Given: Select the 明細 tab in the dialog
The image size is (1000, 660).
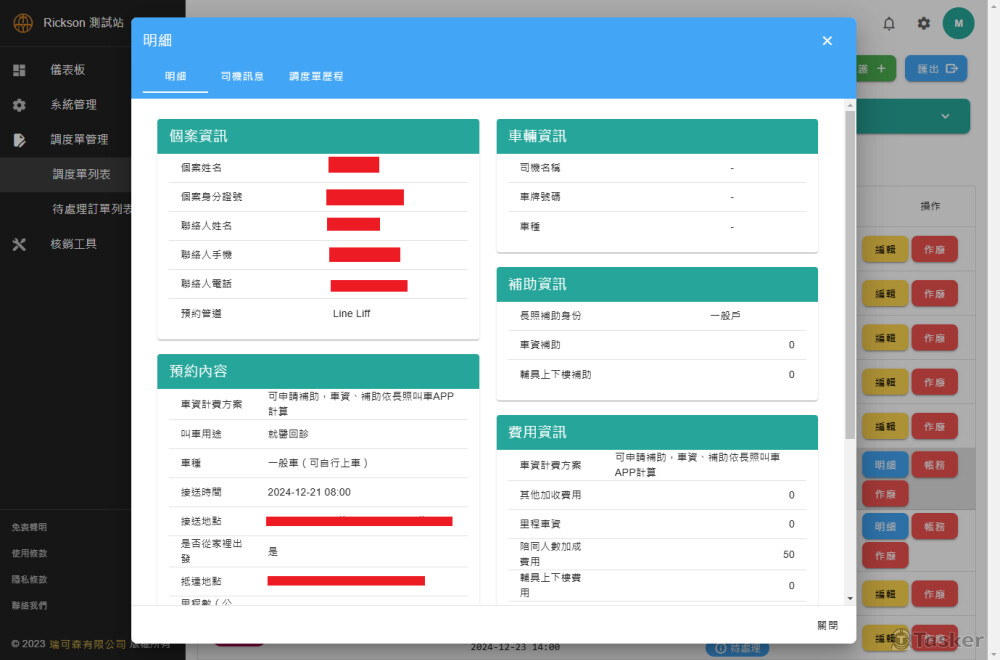Looking at the screenshot, I should point(175,76).
